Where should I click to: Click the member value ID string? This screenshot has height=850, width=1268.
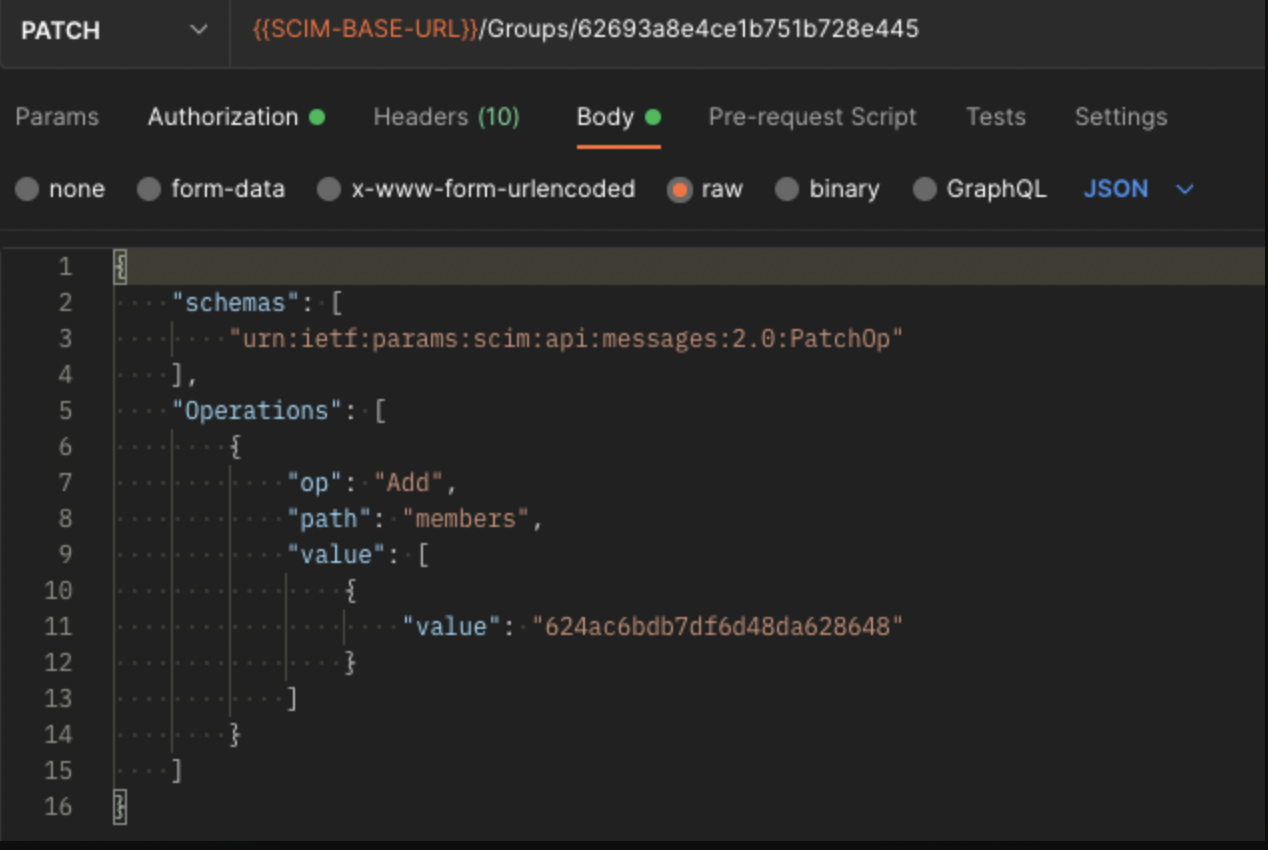click(717, 627)
